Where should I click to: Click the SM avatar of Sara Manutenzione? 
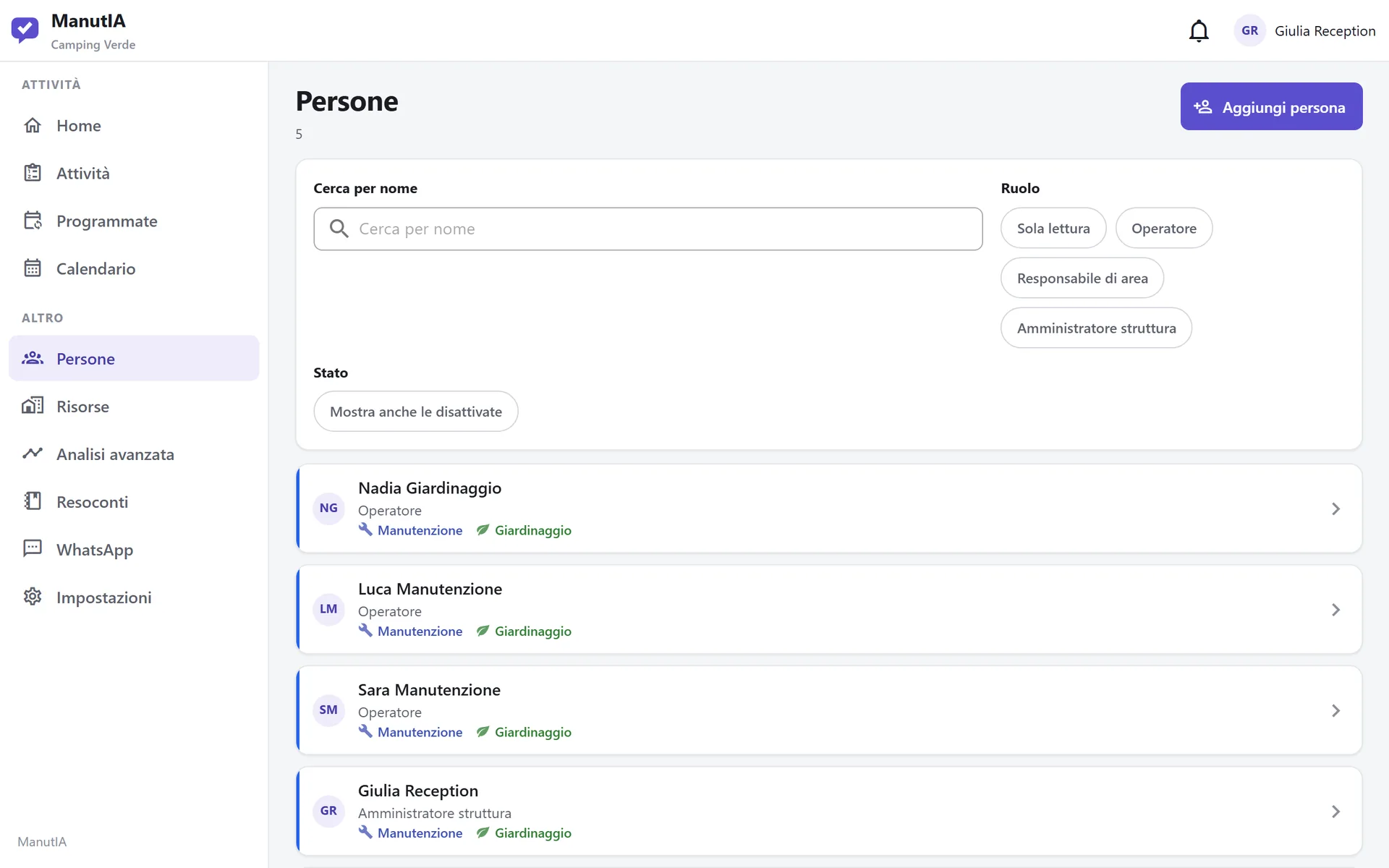click(328, 710)
